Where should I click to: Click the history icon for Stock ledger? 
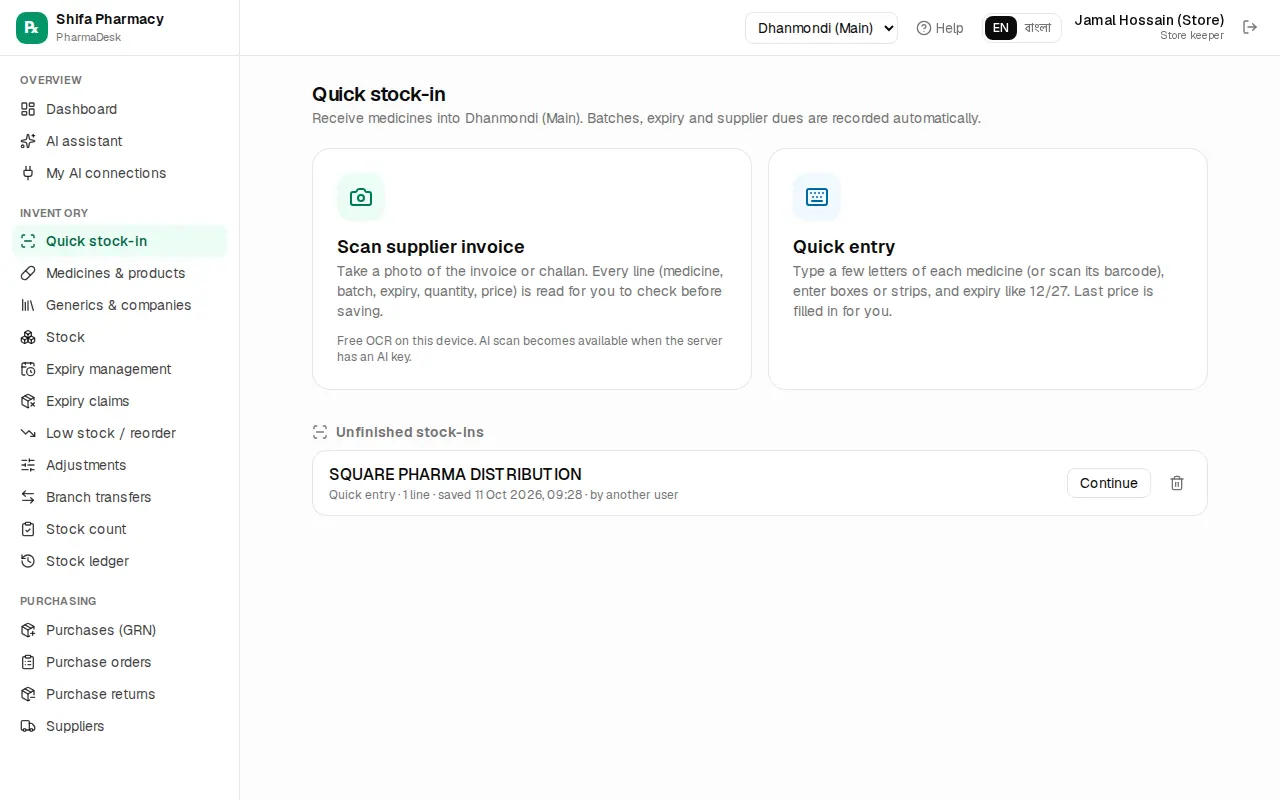(28, 561)
